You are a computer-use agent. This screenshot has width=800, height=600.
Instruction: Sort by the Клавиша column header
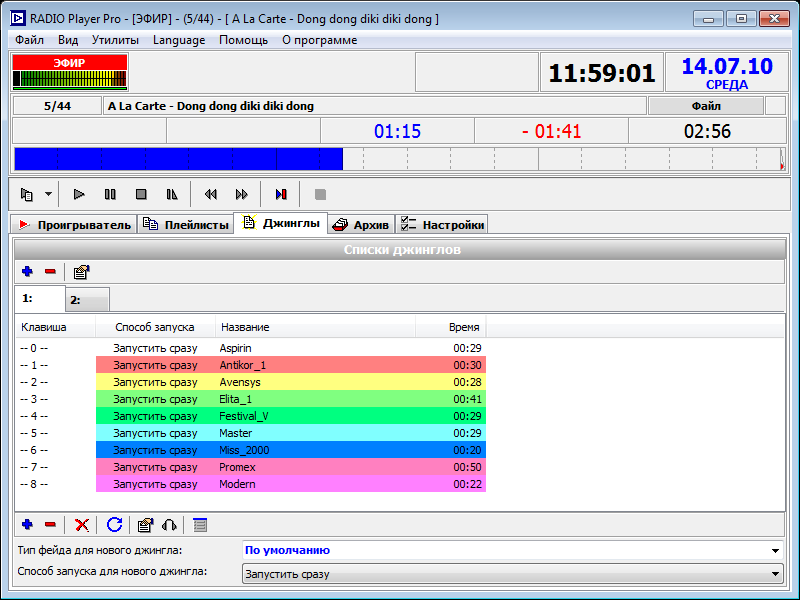click(56, 327)
